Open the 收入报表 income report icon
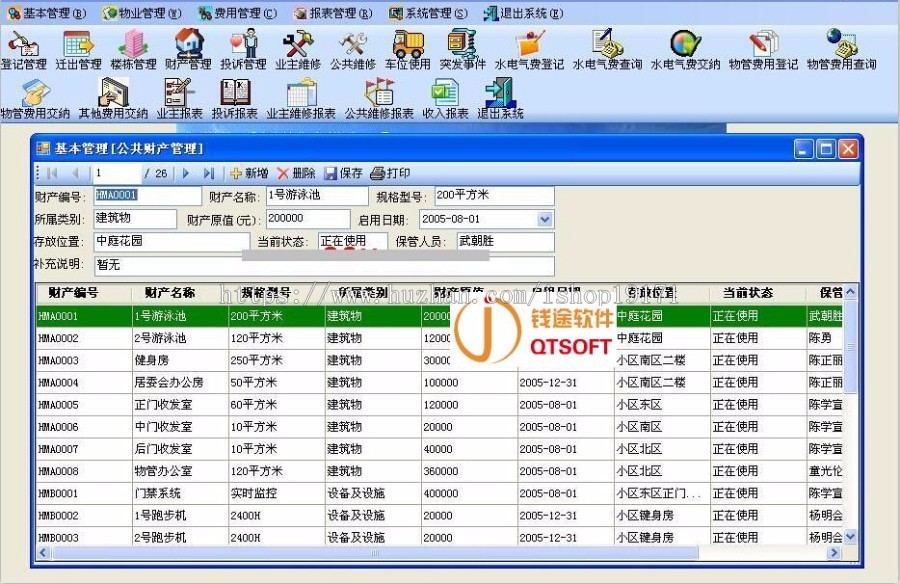 point(445,95)
